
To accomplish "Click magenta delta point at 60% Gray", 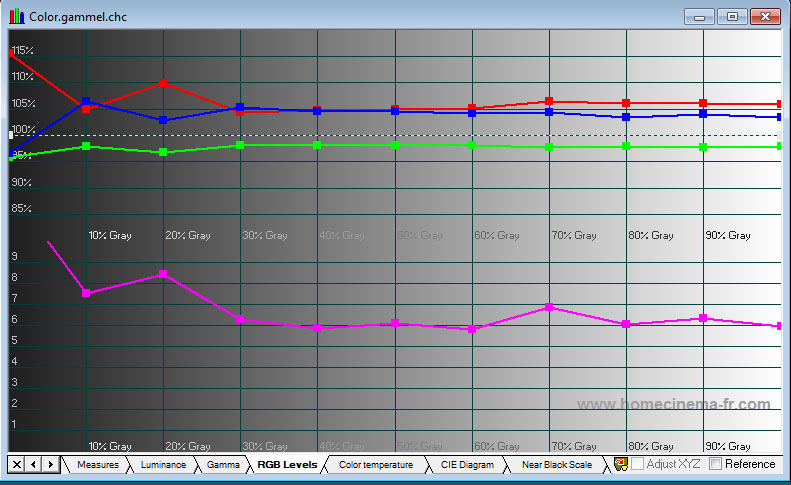I will click(x=472, y=329).
